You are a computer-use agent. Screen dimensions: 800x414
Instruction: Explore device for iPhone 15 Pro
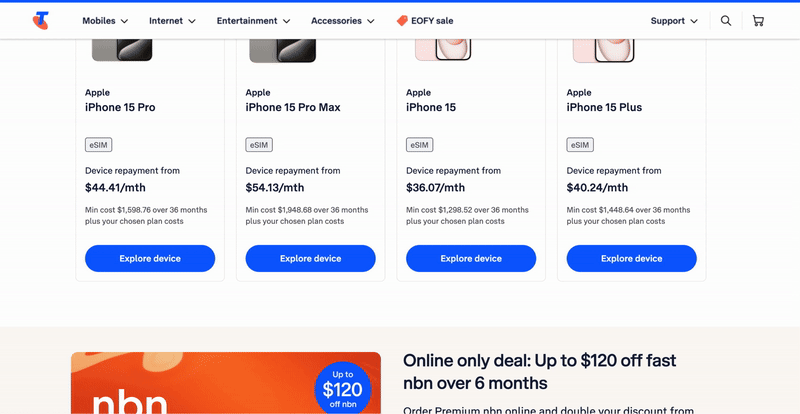(150, 258)
